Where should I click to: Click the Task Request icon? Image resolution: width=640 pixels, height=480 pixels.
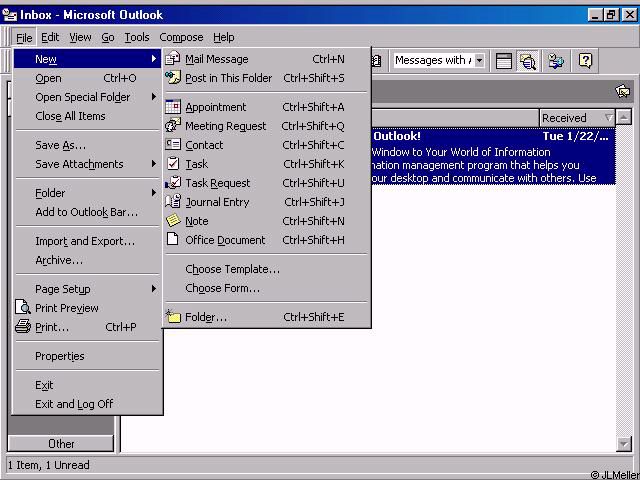point(173,182)
